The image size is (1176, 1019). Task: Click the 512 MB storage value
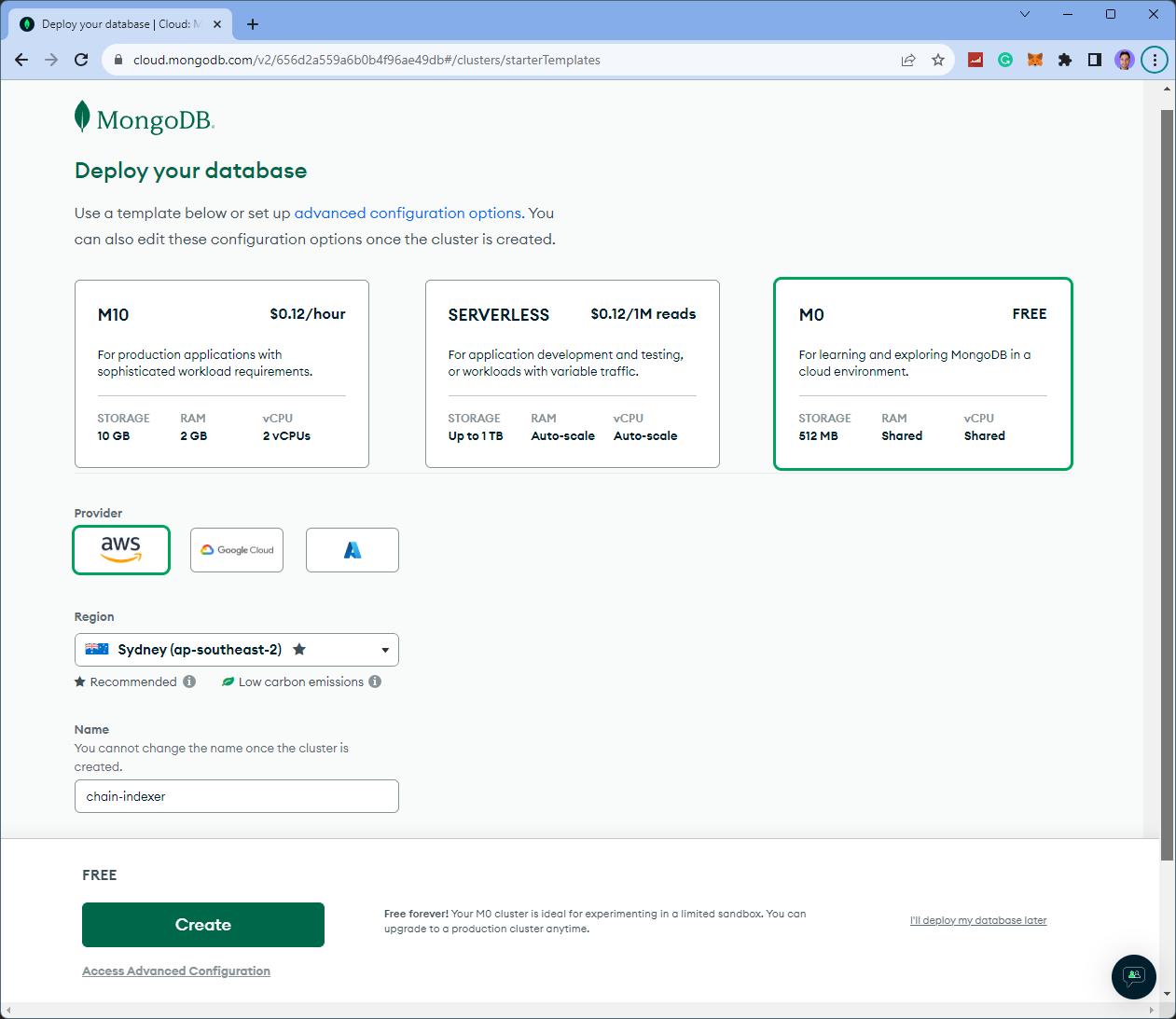[x=818, y=435]
